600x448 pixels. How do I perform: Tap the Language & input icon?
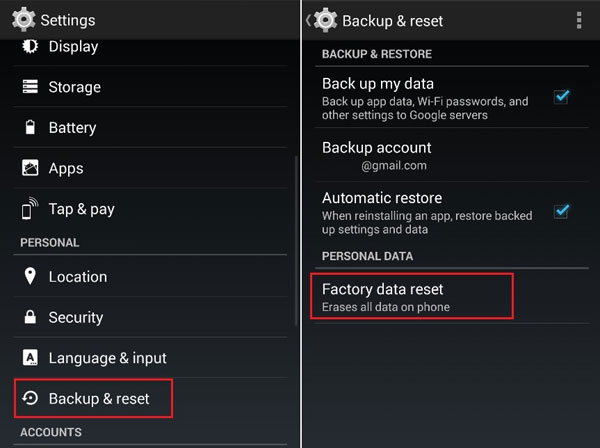coord(30,358)
